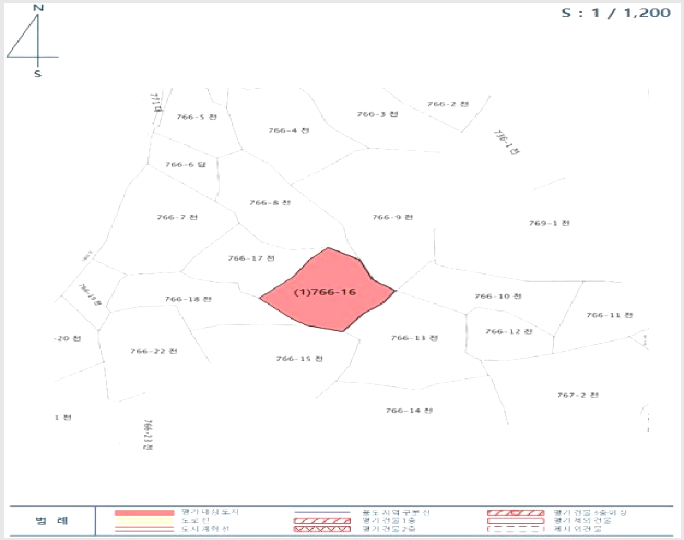Image resolution: width=684 pixels, height=540 pixels.
Task: Click the scale text S : 1 / 1,200
Action: (x=616, y=13)
